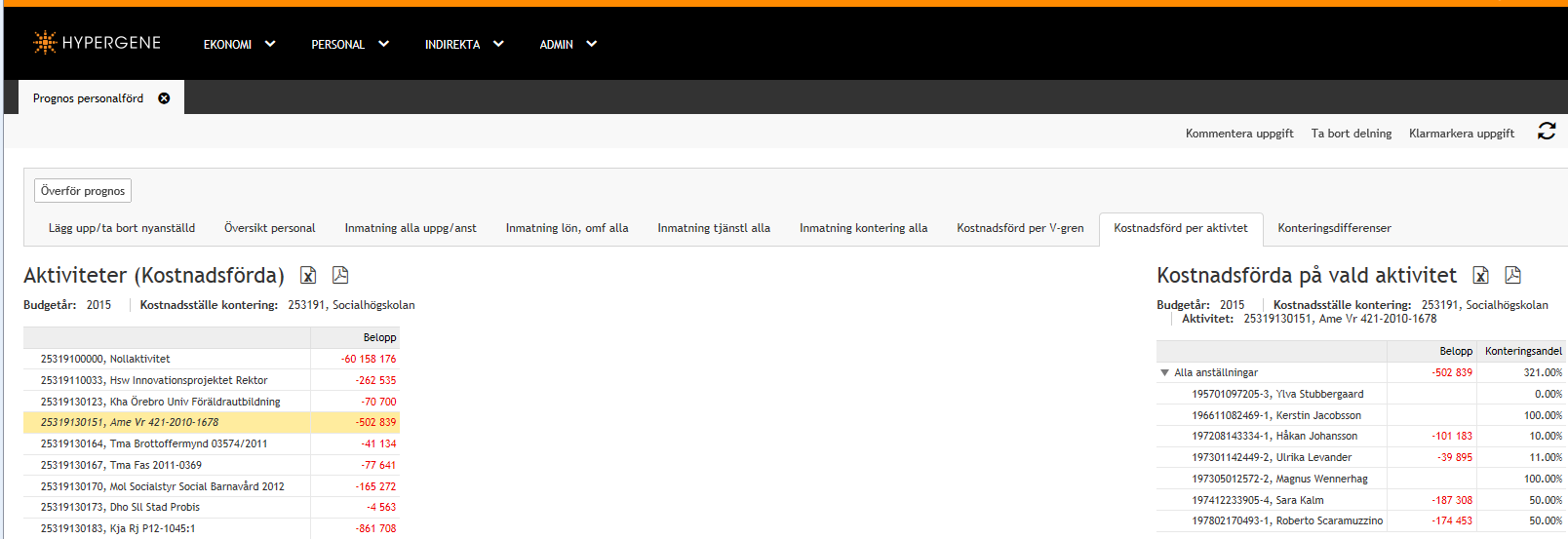Click Ta bort delning

[x=1352, y=134]
